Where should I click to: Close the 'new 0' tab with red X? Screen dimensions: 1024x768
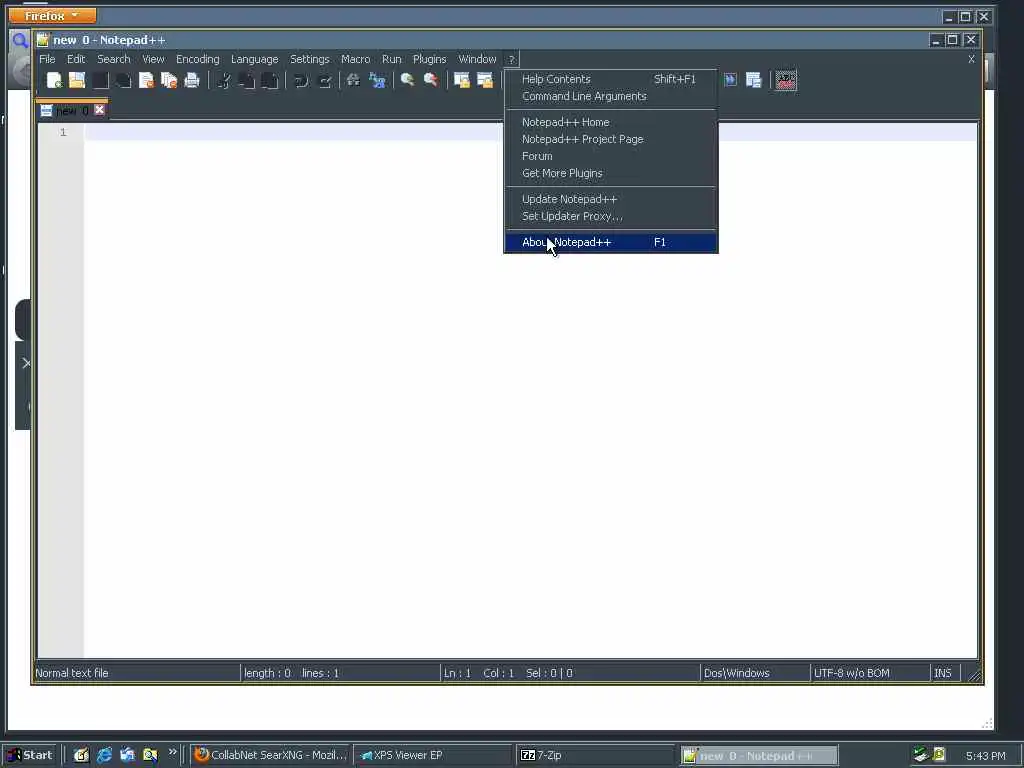click(99, 110)
